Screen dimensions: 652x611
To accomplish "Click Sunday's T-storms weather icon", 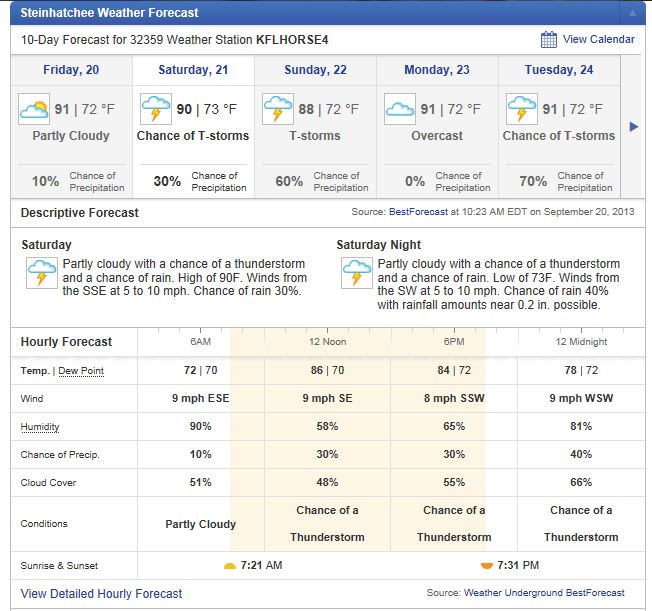I will pyautogui.click(x=278, y=109).
